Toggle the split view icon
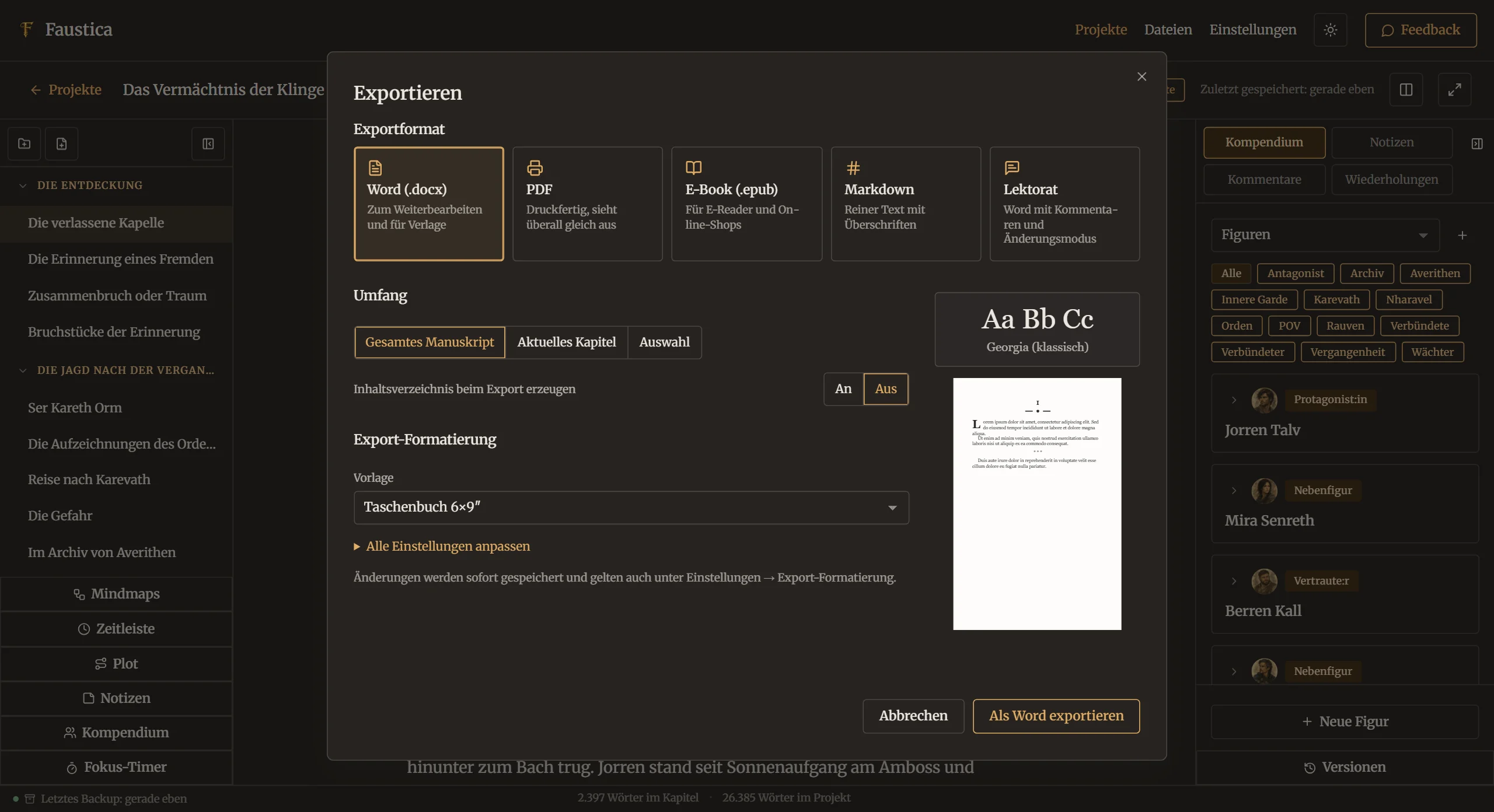 pyautogui.click(x=1406, y=89)
